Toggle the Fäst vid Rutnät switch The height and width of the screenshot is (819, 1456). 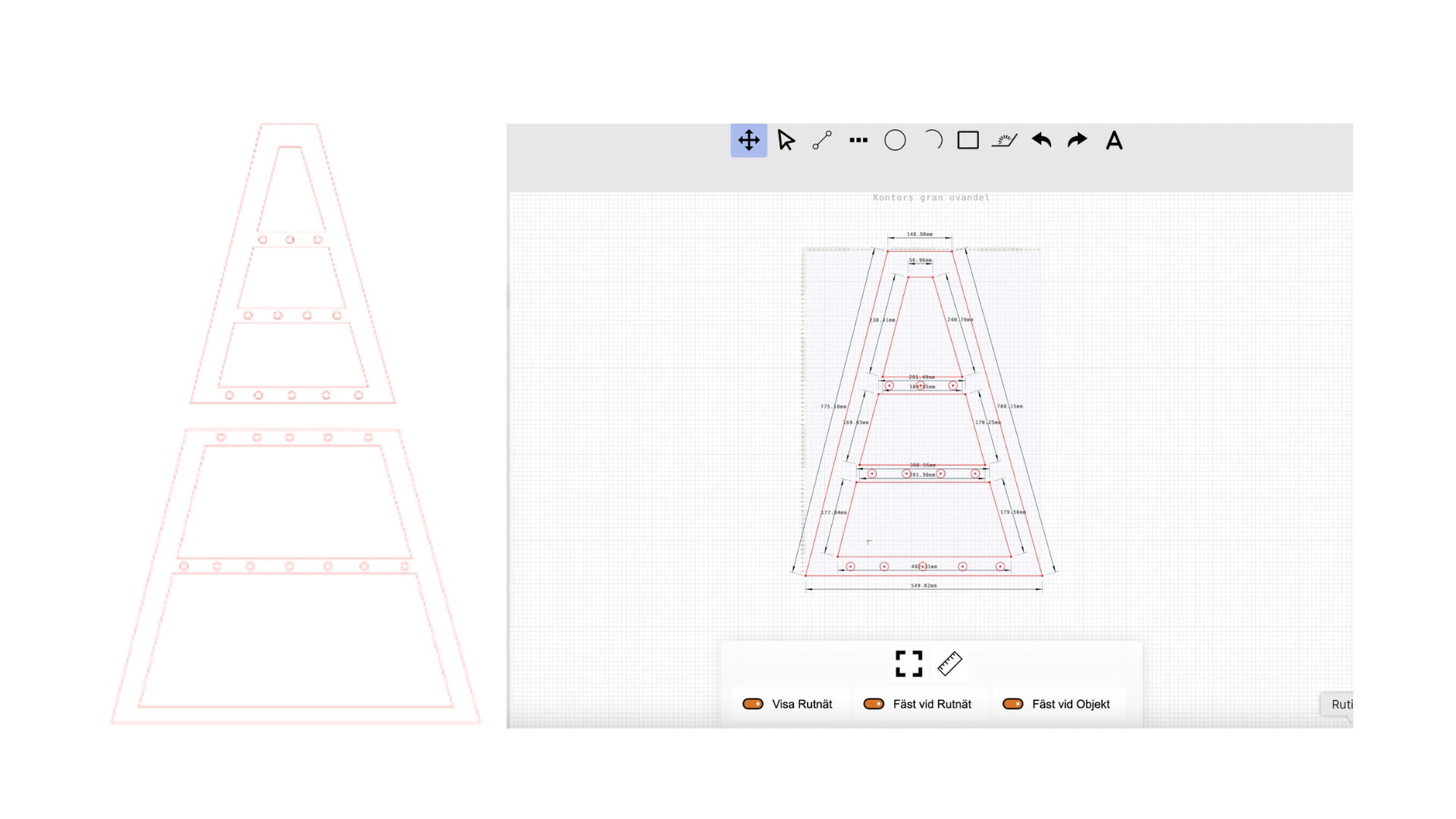[x=874, y=704]
